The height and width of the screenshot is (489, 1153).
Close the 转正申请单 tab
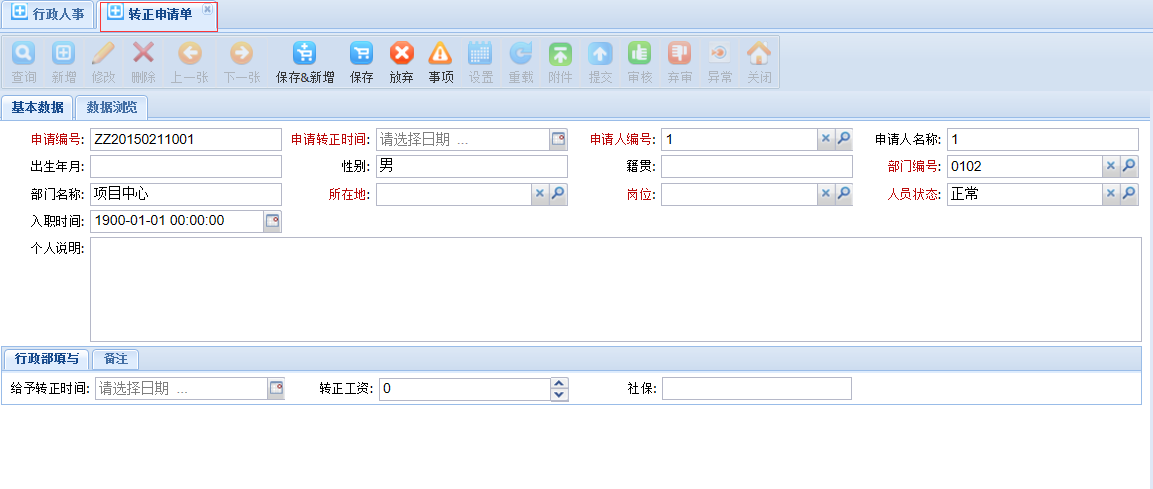[x=207, y=9]
